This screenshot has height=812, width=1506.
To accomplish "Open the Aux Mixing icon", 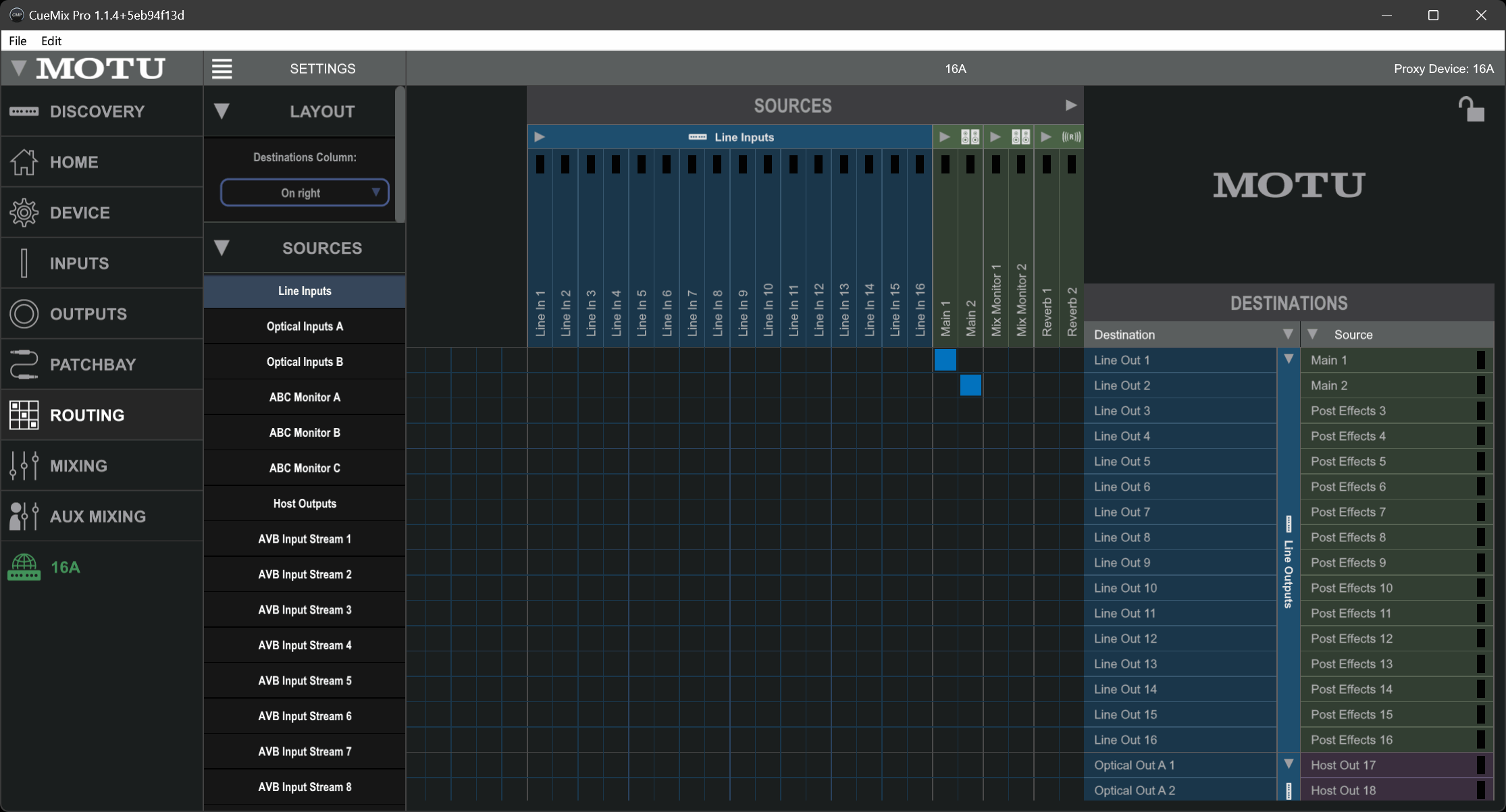I will point(24,516).
